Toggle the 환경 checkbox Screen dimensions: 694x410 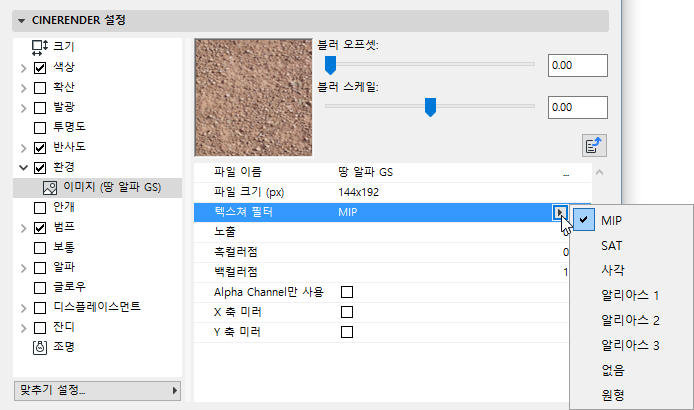click(40, 168)
